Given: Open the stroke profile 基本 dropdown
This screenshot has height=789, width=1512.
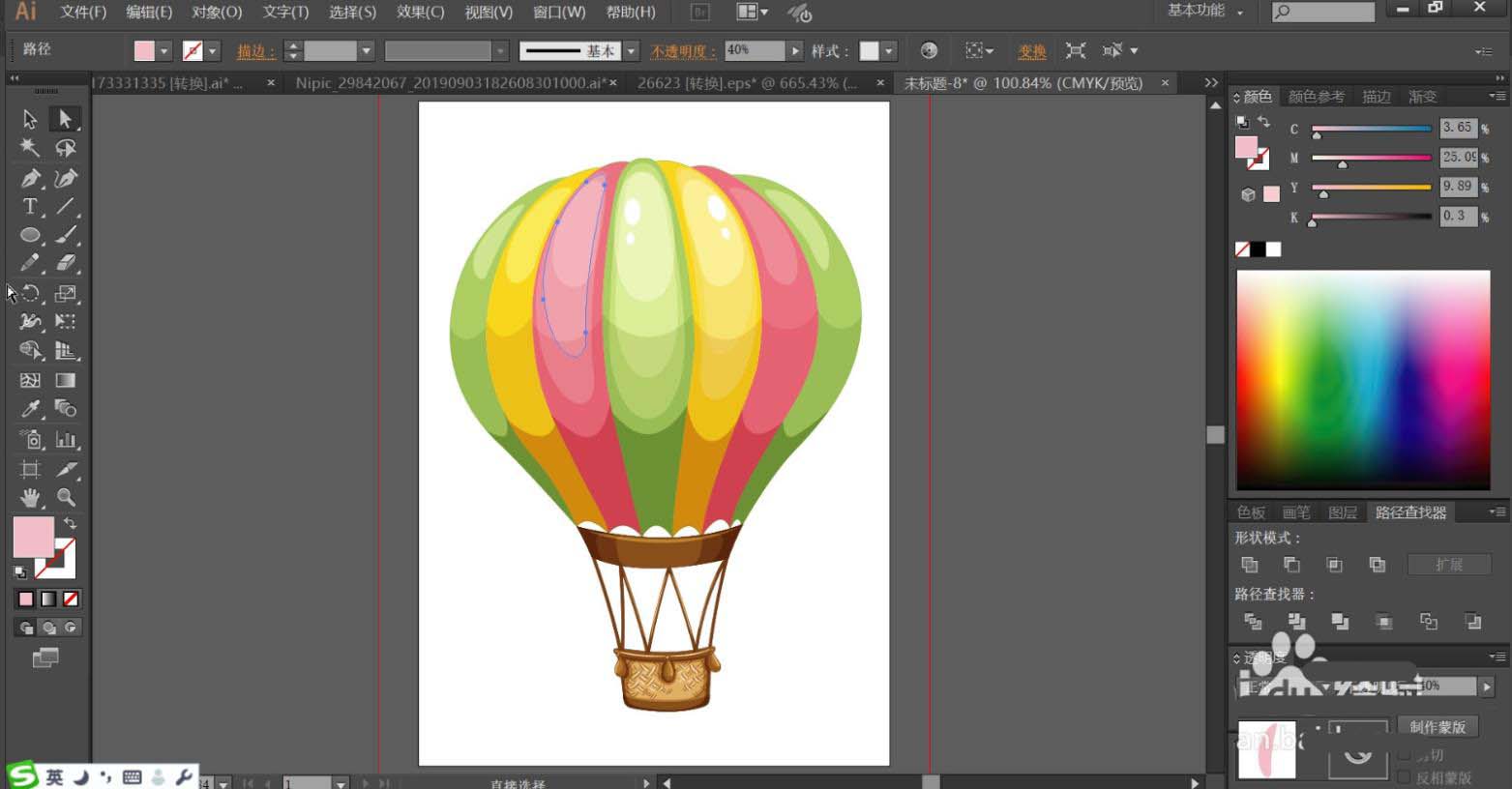Looking at the screenshot, I should 631,51.
